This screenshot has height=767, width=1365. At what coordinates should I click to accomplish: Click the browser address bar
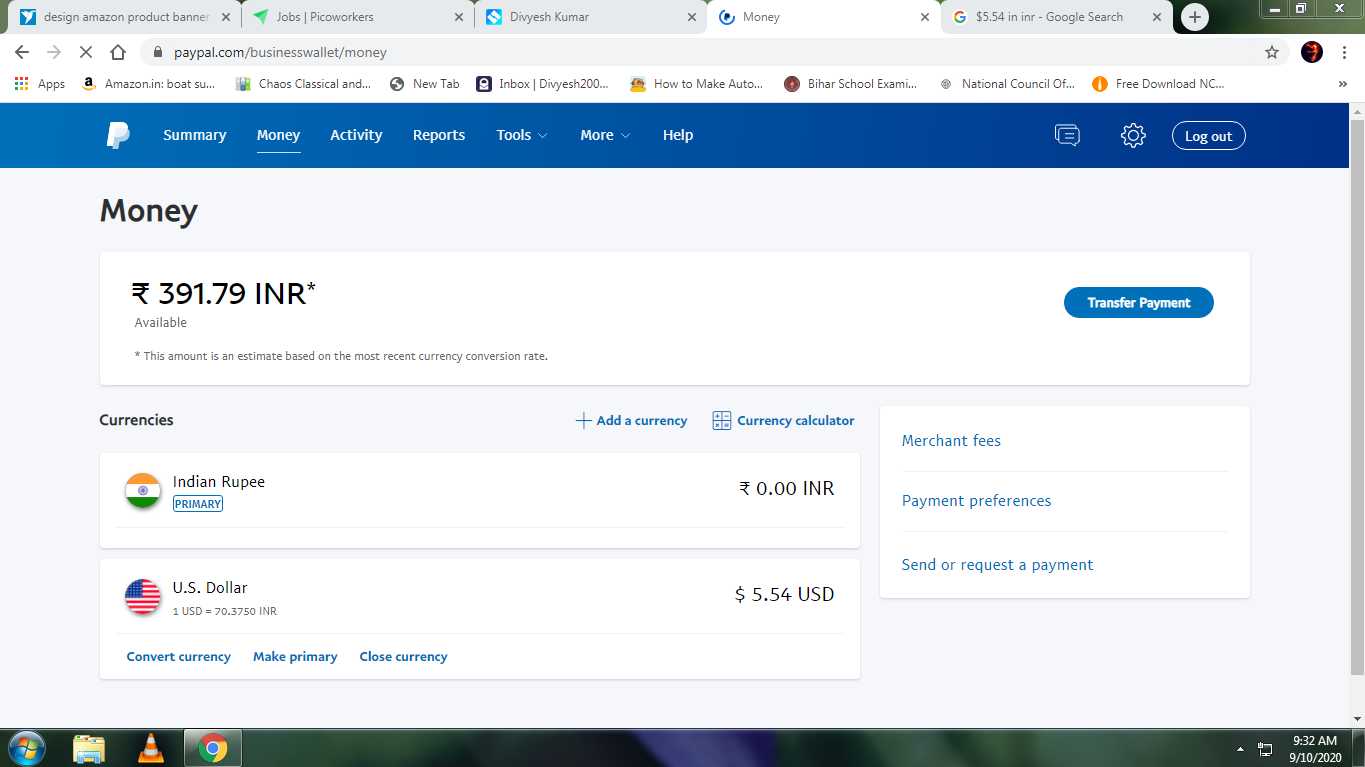tap(700, 52)
